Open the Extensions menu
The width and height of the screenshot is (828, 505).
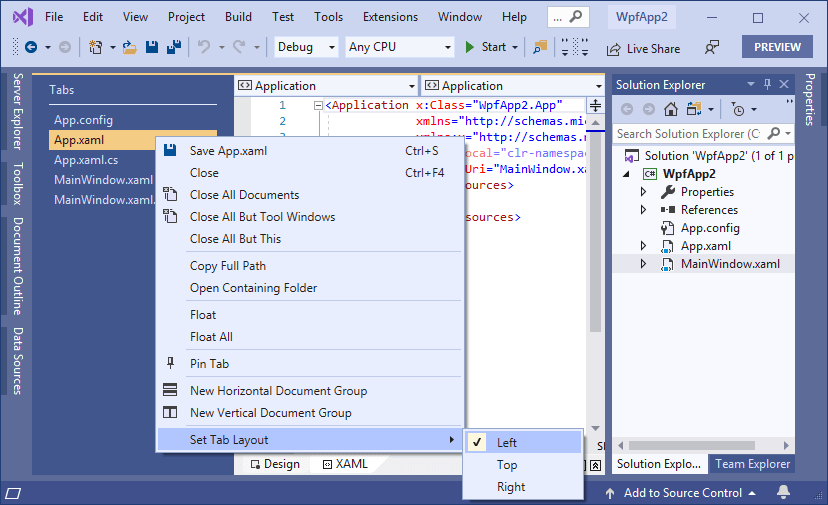[x=390, y=17]
